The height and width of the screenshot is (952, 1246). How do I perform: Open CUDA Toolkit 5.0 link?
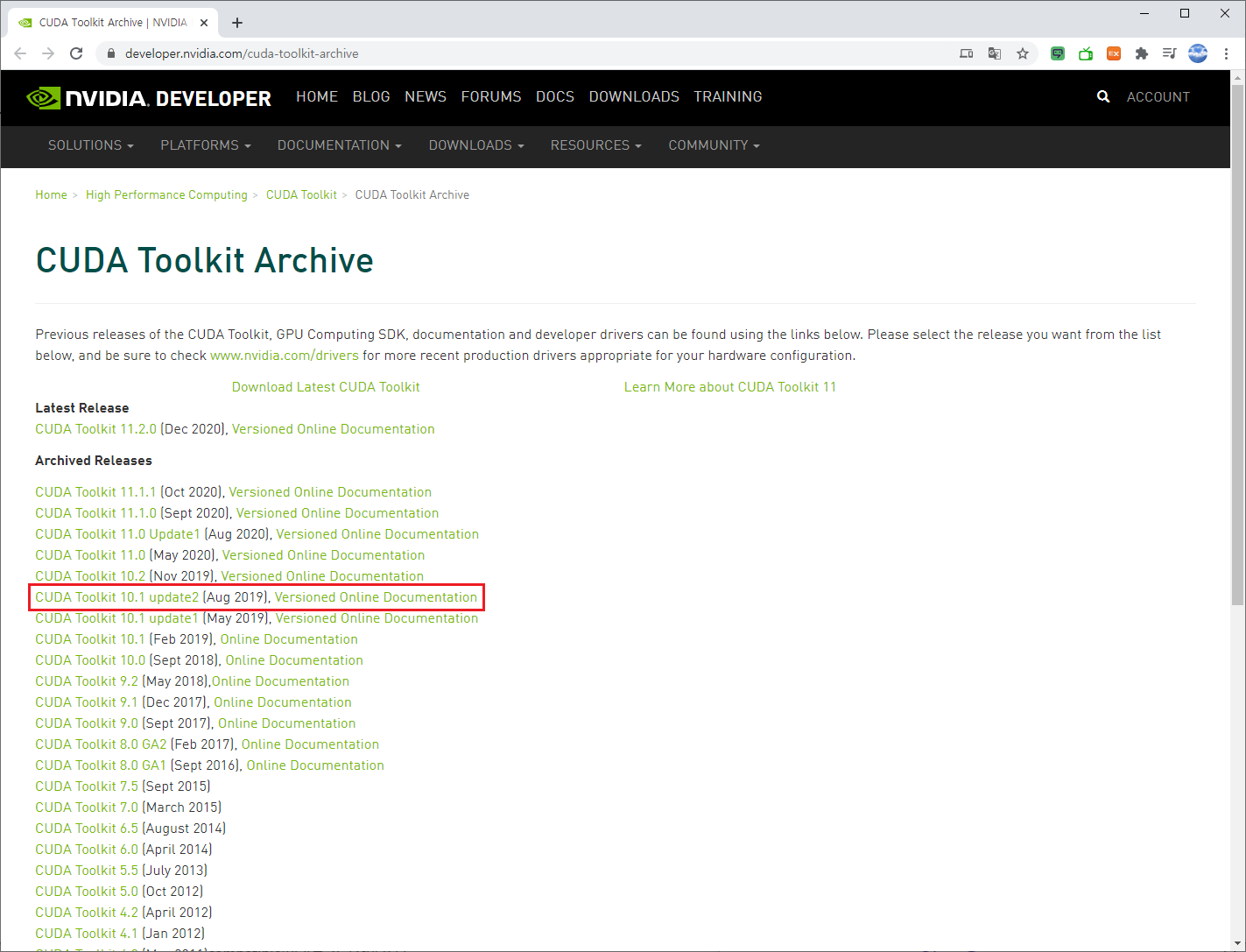[x=87, y=892]
